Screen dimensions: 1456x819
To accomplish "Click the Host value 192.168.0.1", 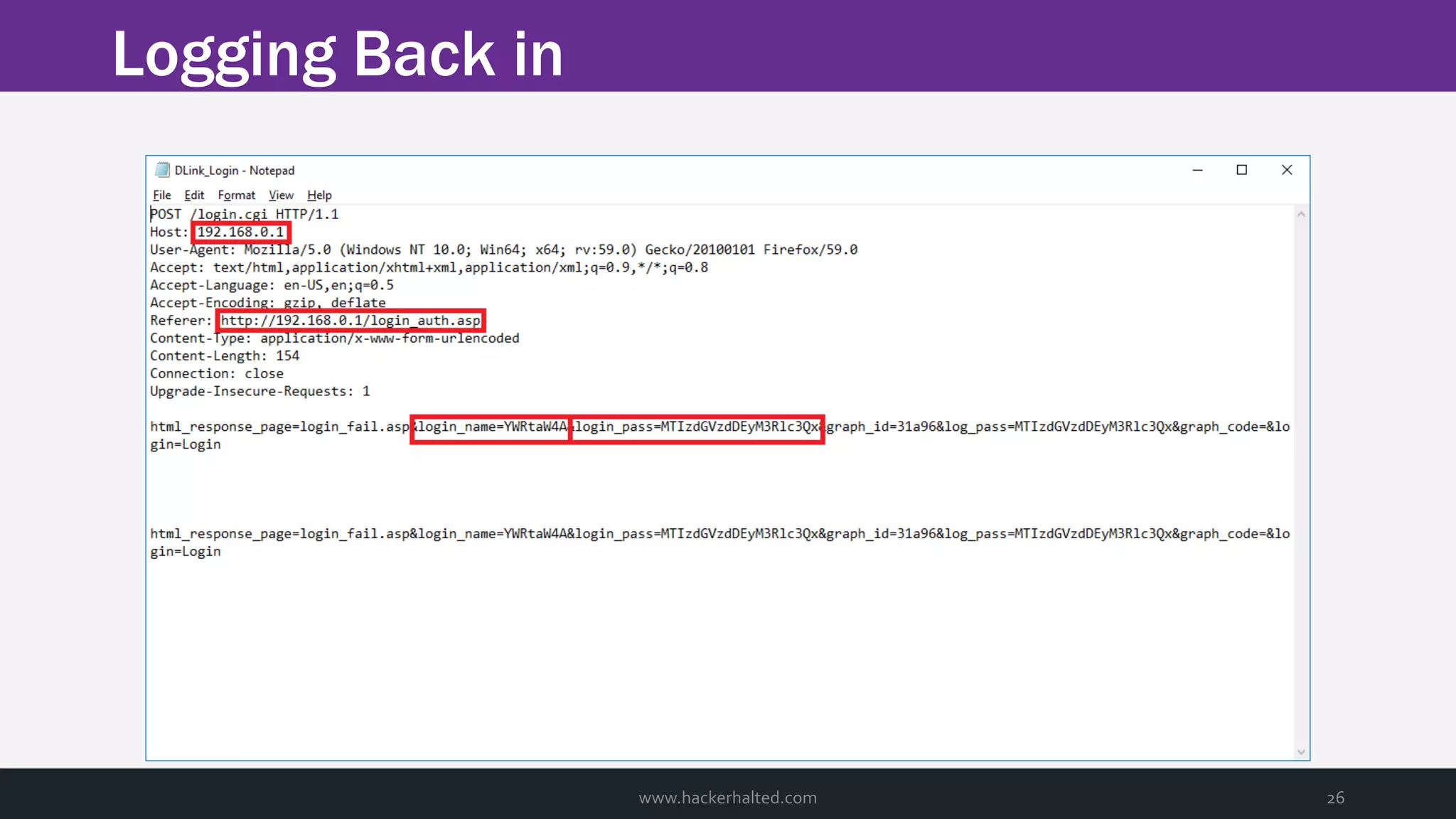I will point(240,232).
